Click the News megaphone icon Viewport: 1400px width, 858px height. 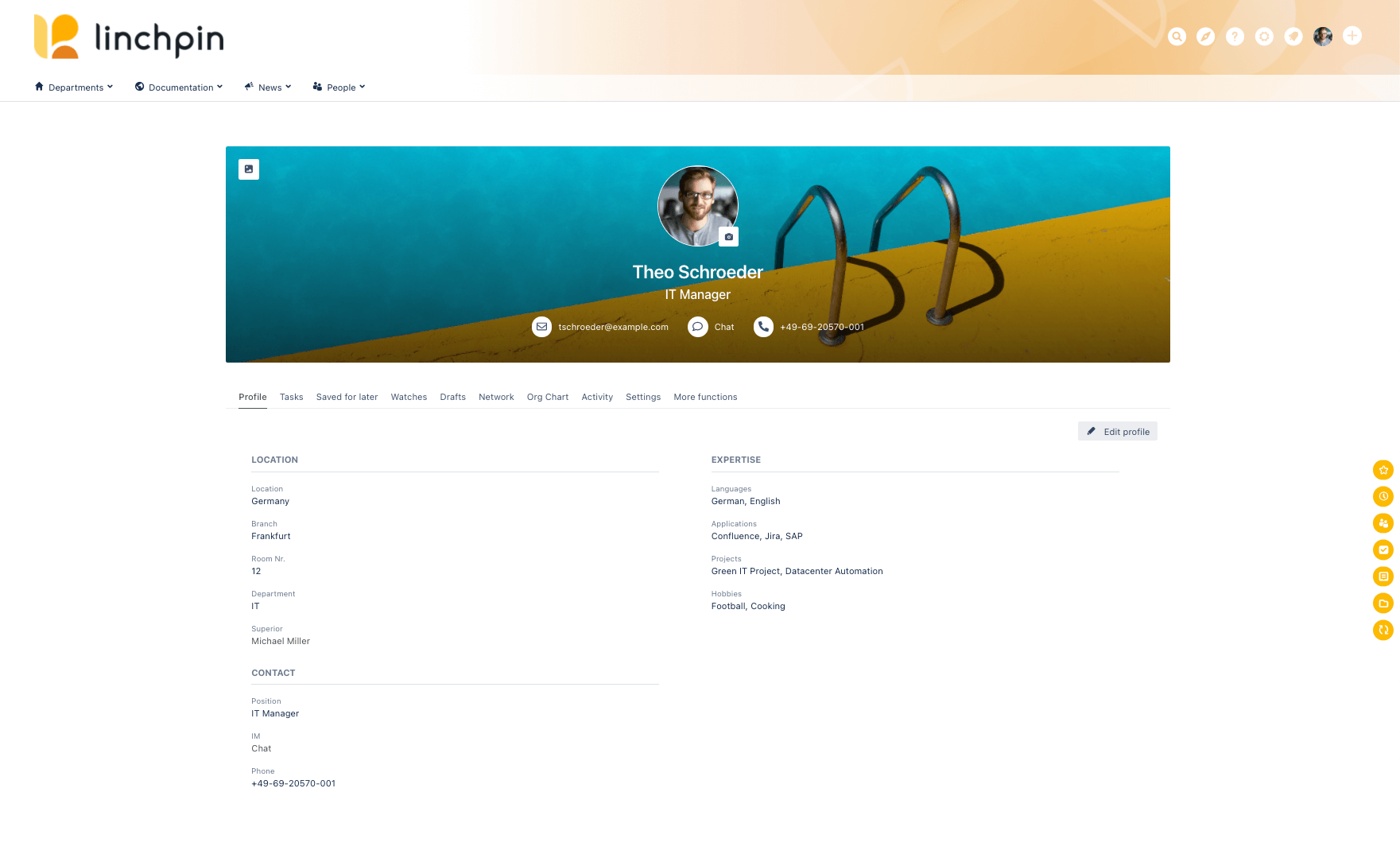click(249, 87)
